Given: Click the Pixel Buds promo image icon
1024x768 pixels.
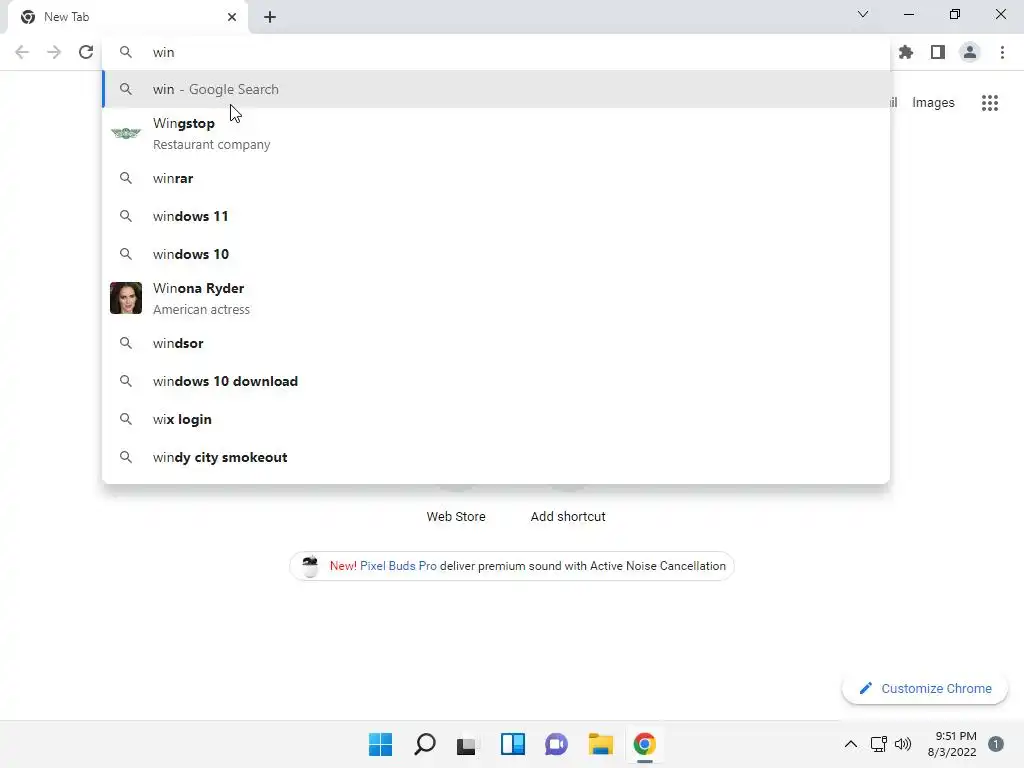Looking at the screenshot, I should click(310, 566).
